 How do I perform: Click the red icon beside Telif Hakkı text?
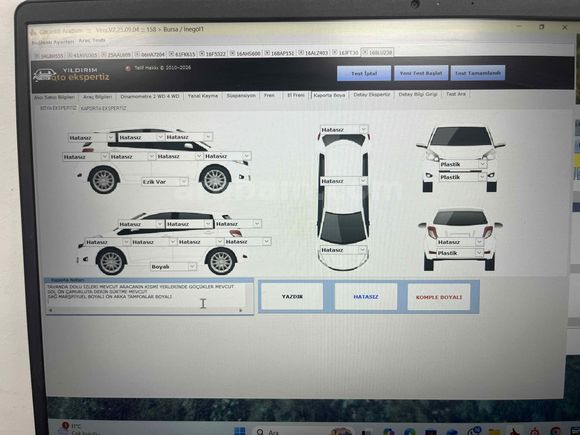tap(128, 68)
